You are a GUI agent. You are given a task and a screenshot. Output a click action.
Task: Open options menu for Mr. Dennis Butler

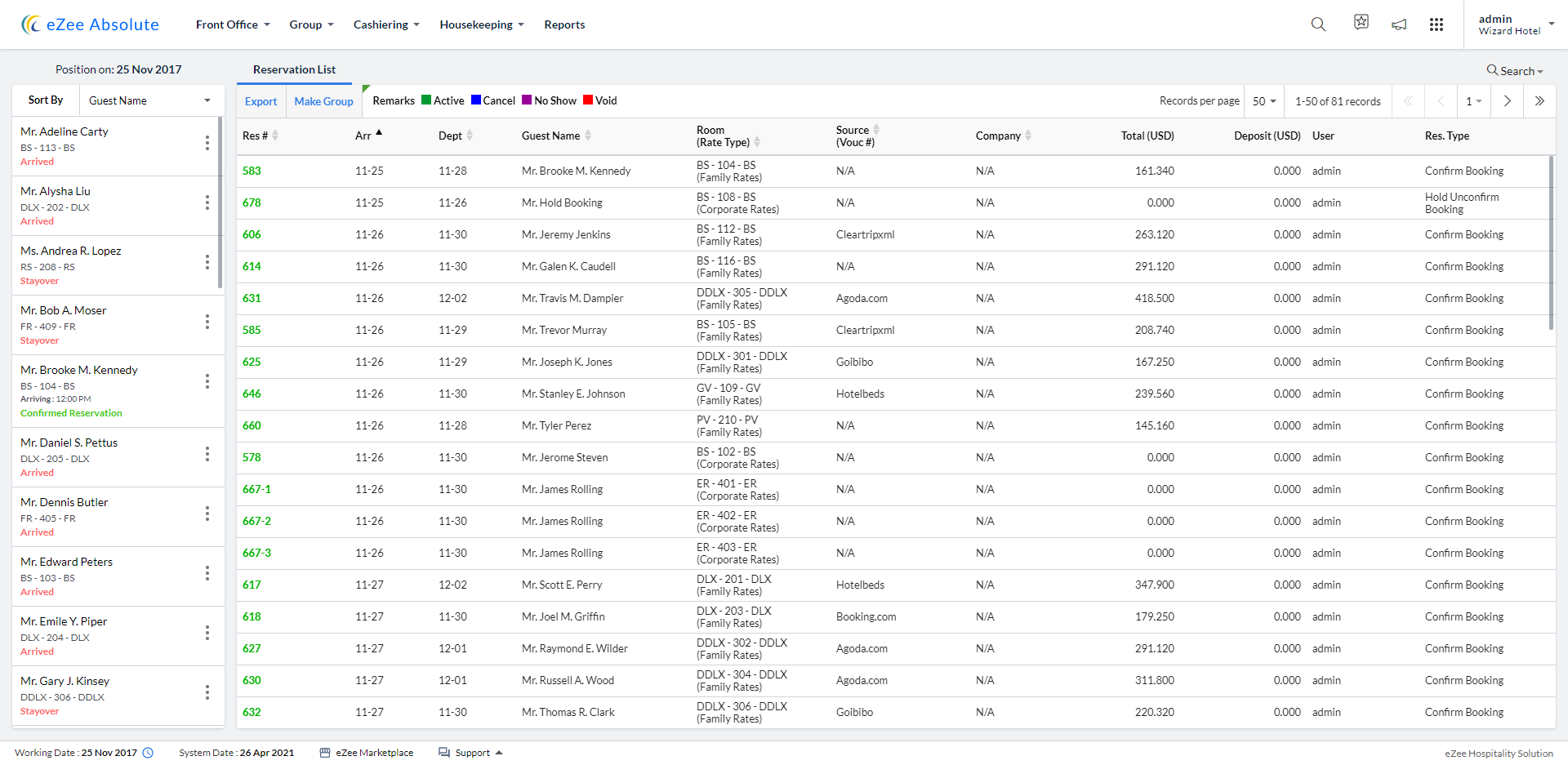coord(207,514)
